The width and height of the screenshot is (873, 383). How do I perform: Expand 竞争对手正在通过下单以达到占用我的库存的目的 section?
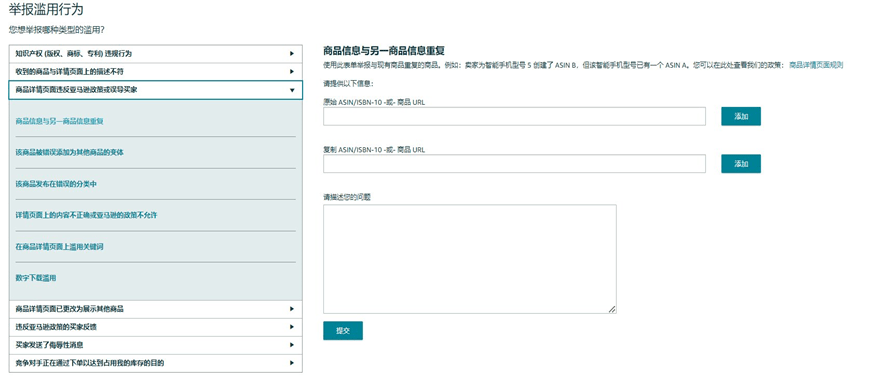pos(155,363)
